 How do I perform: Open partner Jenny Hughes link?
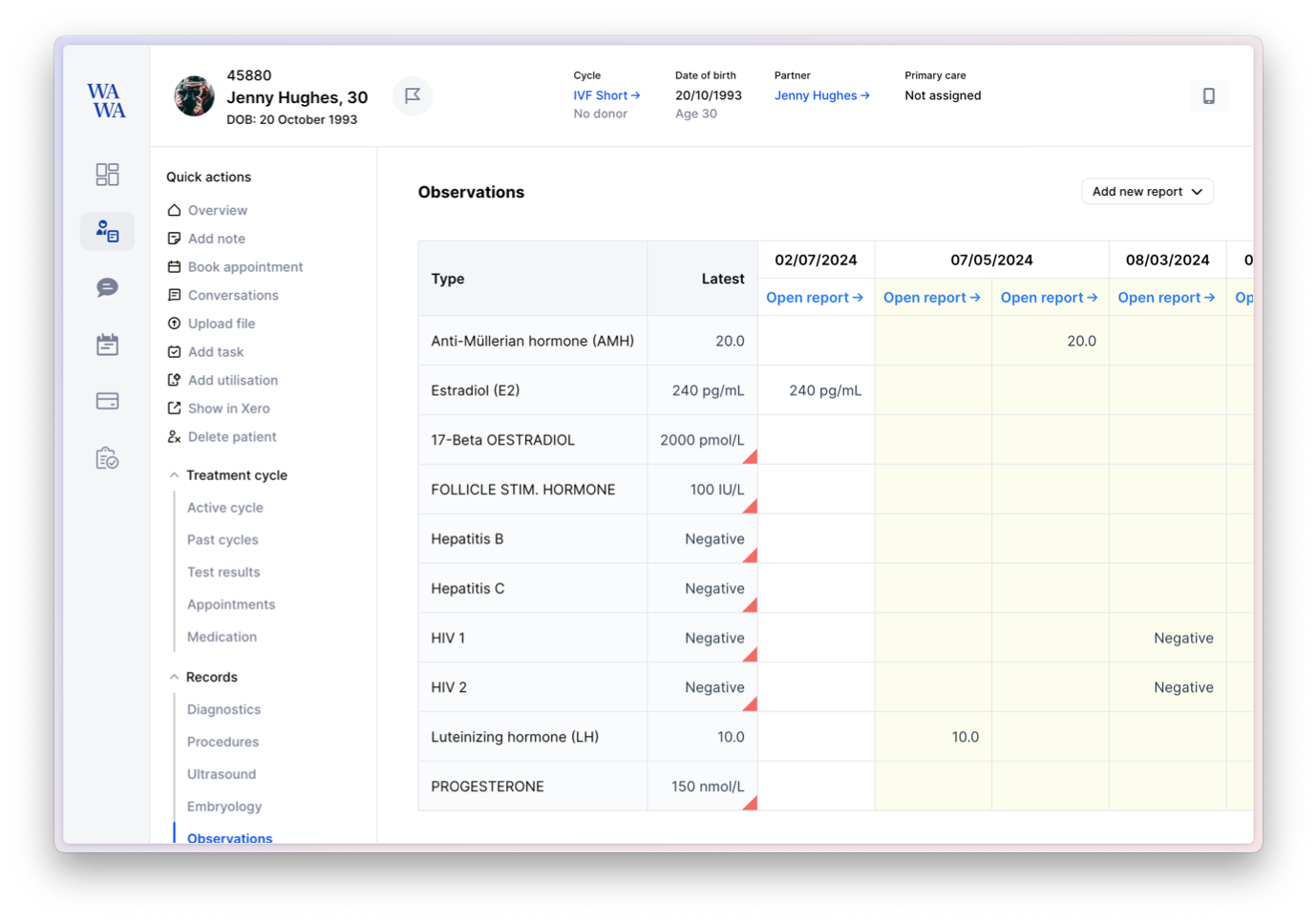click(x=821, y=95)
